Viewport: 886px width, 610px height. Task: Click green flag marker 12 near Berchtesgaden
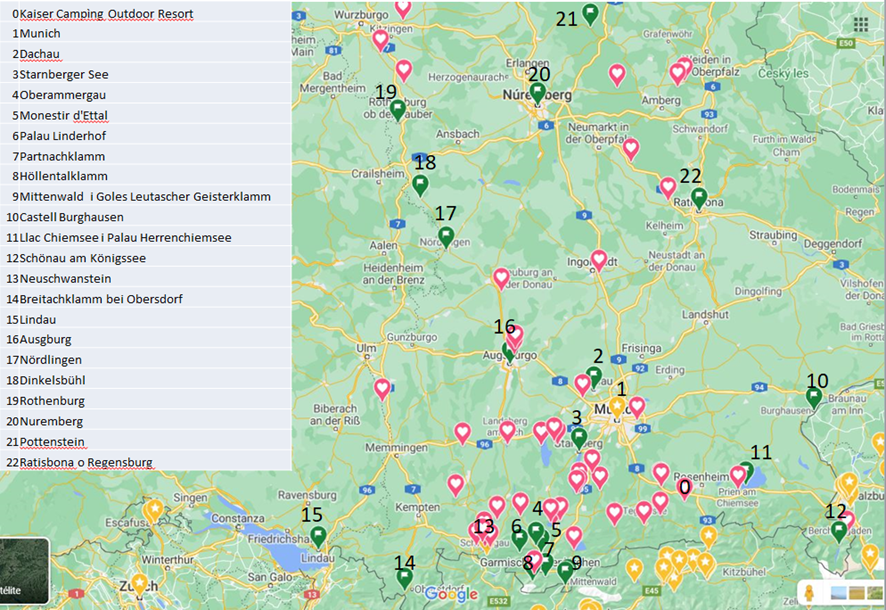[839, 530]
